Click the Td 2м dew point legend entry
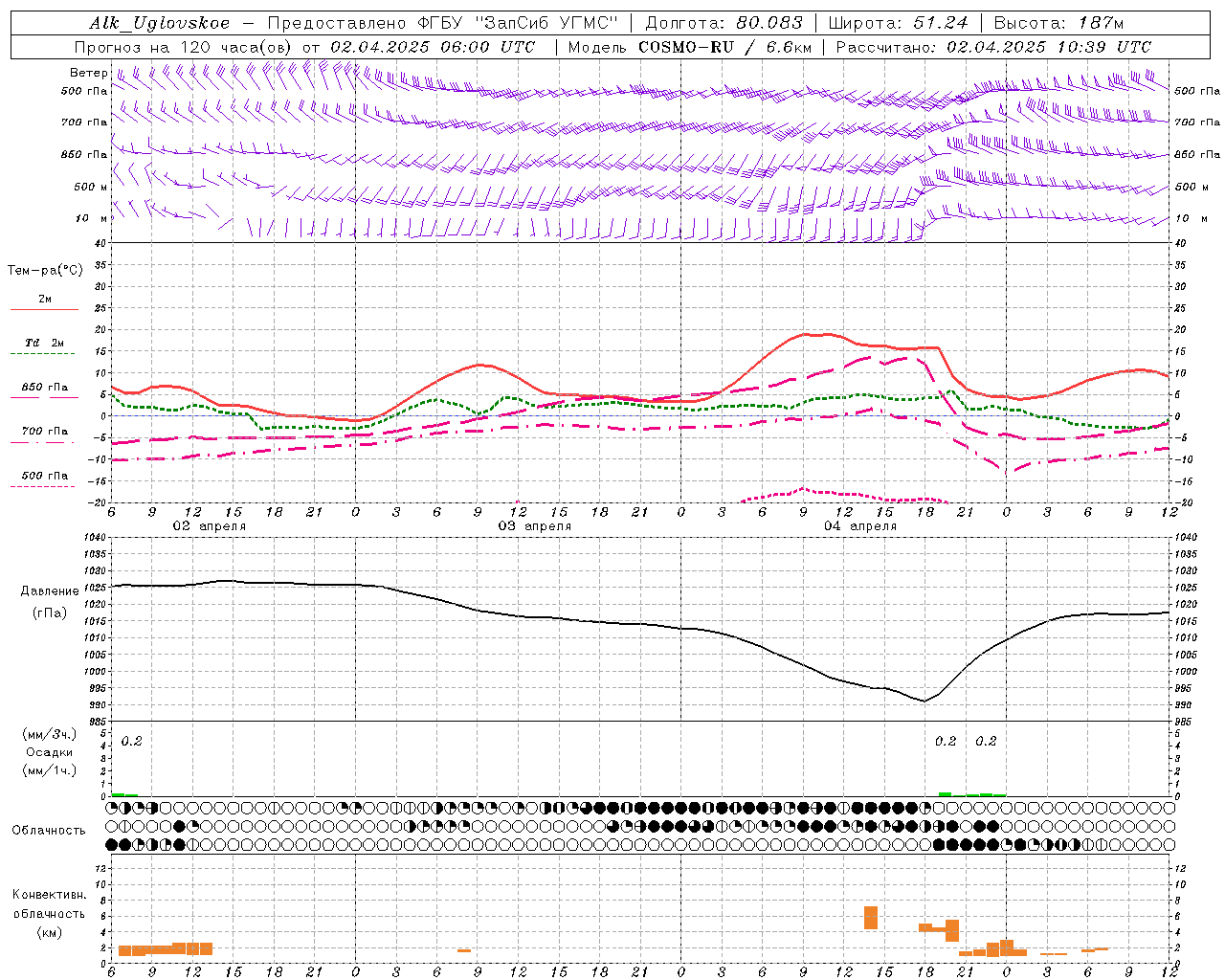 (x=45, y=343)
